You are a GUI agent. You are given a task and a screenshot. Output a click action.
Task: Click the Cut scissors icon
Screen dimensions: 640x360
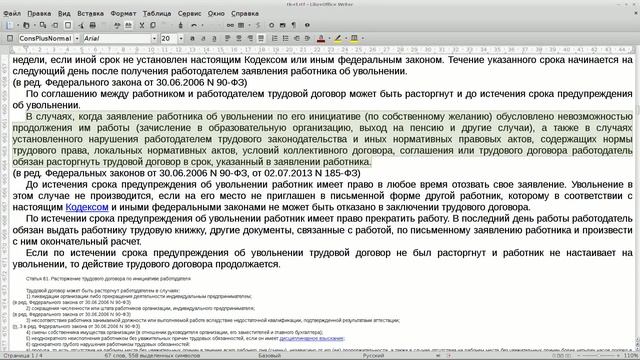tap(142, 25)
